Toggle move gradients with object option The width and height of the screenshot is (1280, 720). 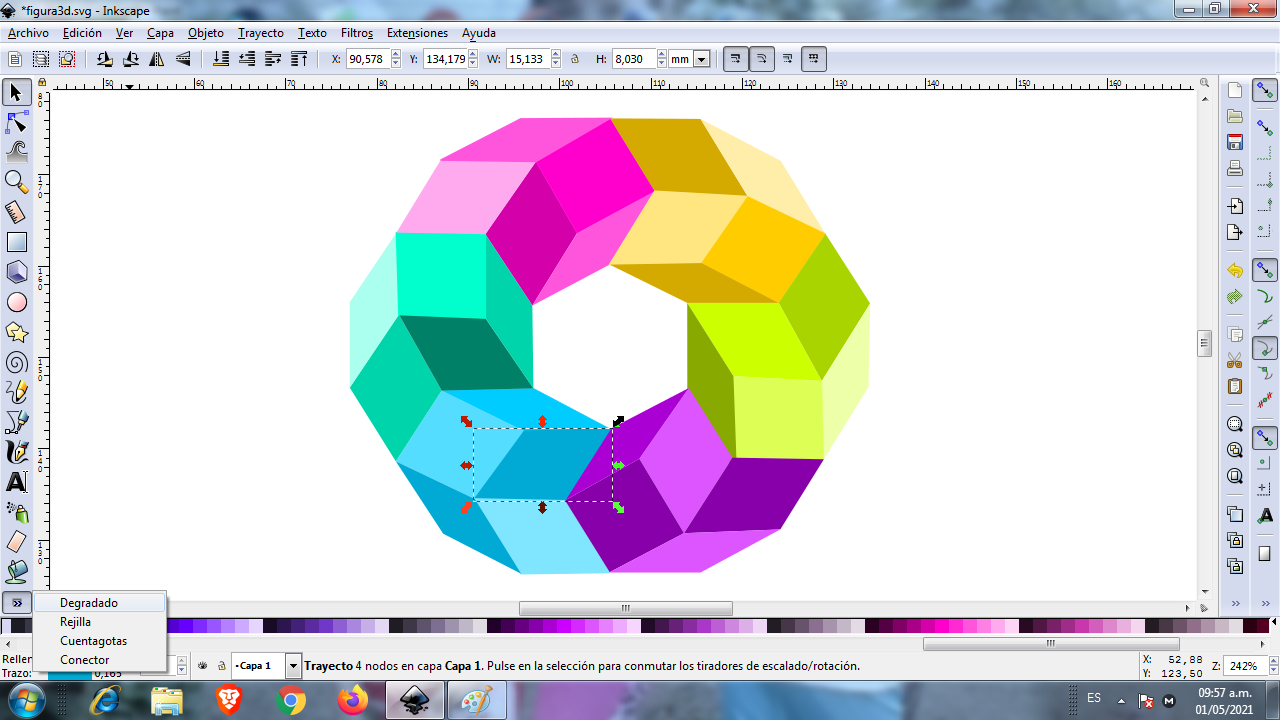coord(788,59)
